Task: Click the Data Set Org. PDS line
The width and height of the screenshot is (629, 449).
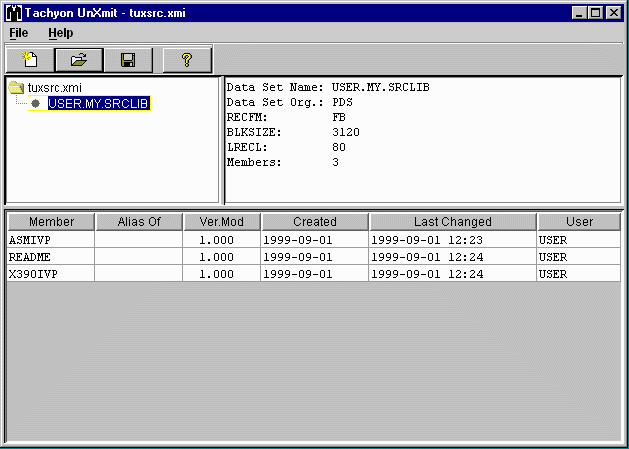Action: point(289,102)
